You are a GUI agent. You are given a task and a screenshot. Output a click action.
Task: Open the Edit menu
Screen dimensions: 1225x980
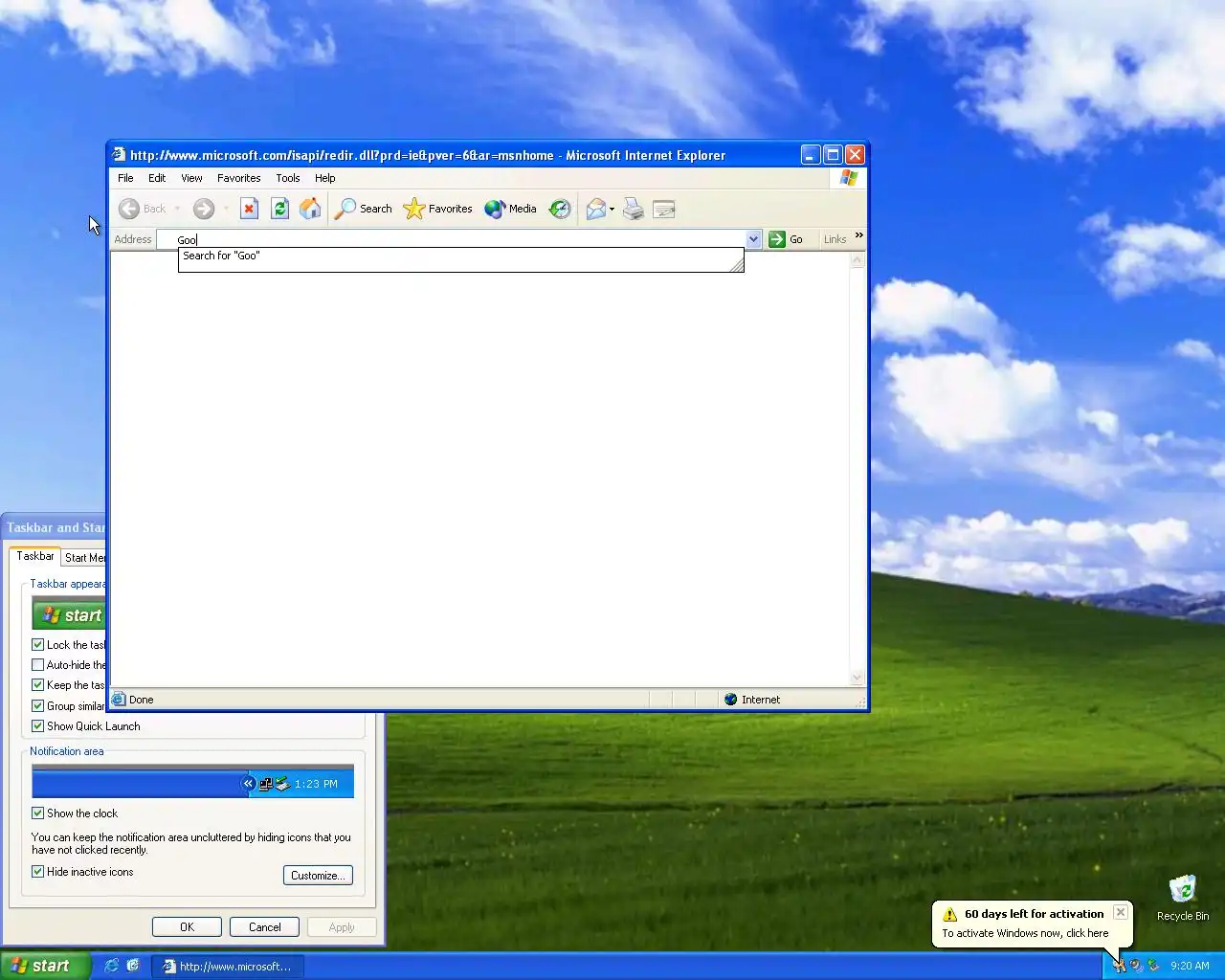157,178
